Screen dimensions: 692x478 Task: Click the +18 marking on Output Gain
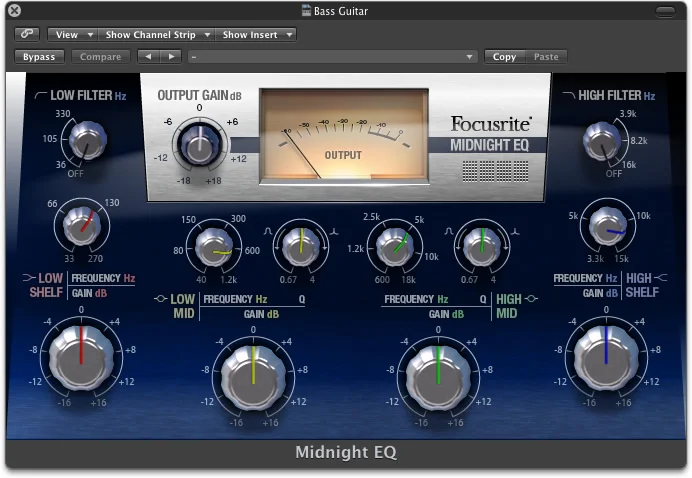coord(214,181)
